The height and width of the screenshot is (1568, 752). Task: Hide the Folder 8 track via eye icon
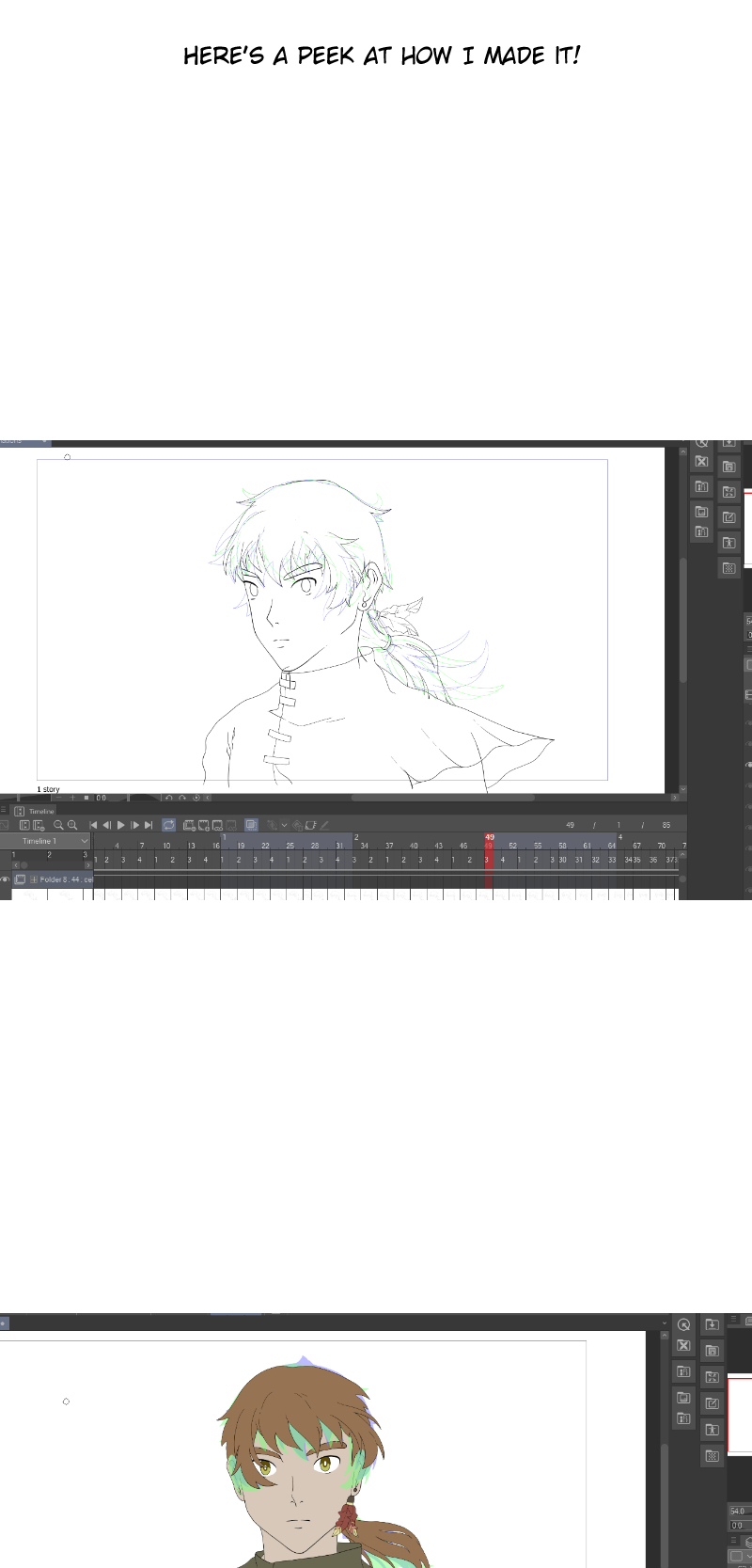click(5, 879)
